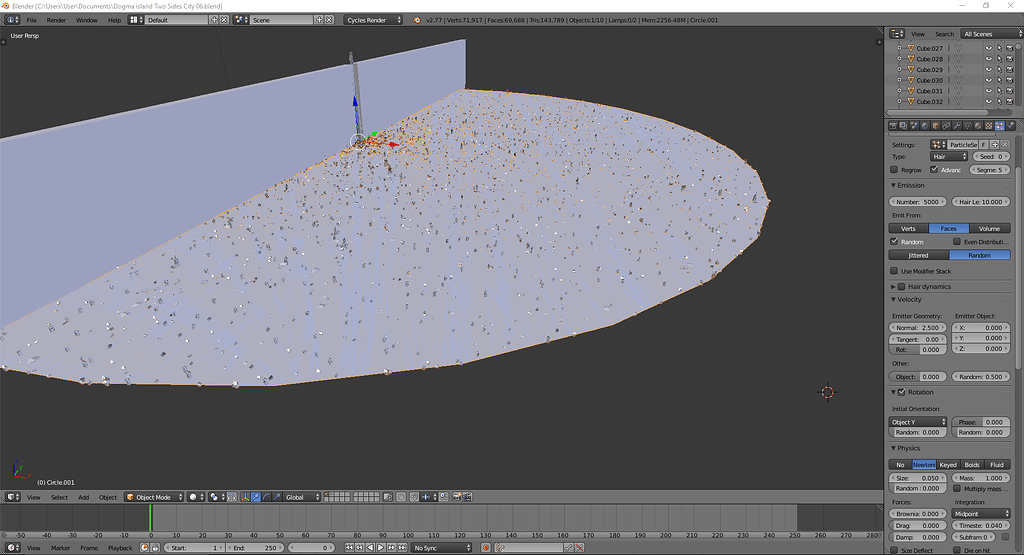The height and width of the screenshot is (555, 1024).
Task: Click the OpenGL render image camera icon
Action: pos(456,497)
